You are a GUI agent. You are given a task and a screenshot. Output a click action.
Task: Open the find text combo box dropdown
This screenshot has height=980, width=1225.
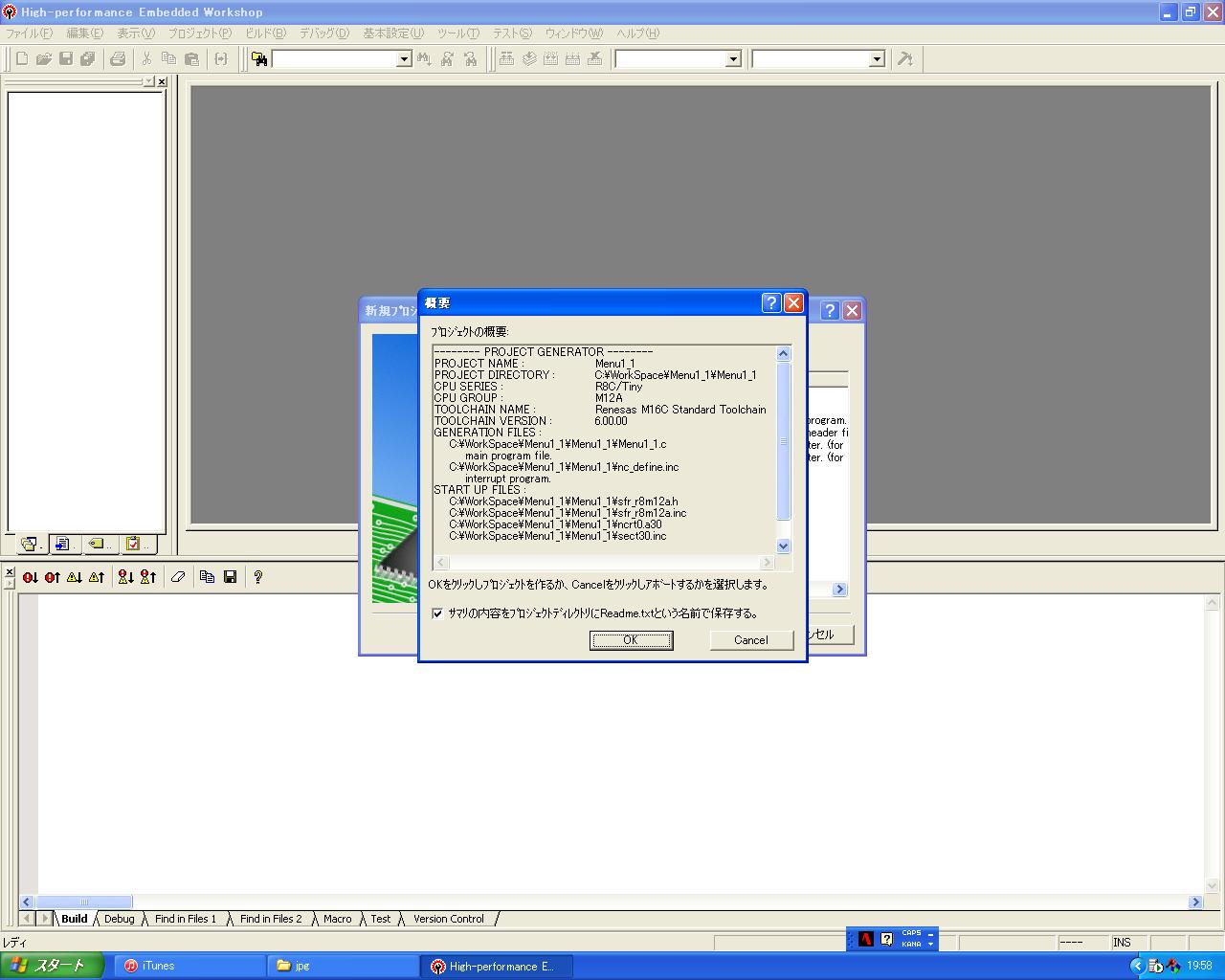(x=404, y=59)
